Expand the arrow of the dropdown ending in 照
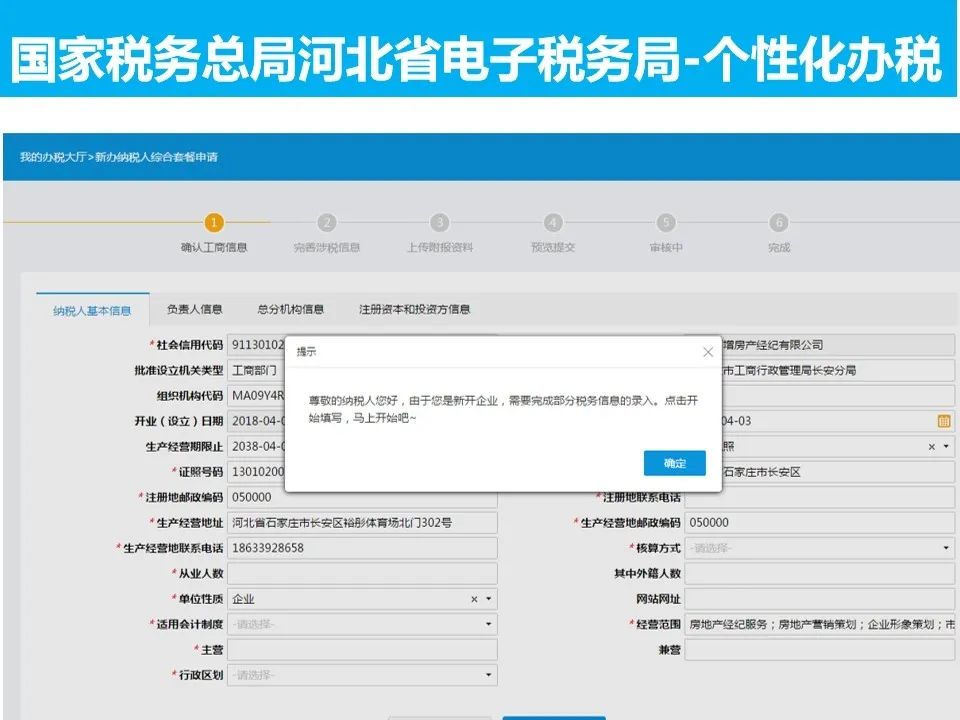 tap(947, 446)
